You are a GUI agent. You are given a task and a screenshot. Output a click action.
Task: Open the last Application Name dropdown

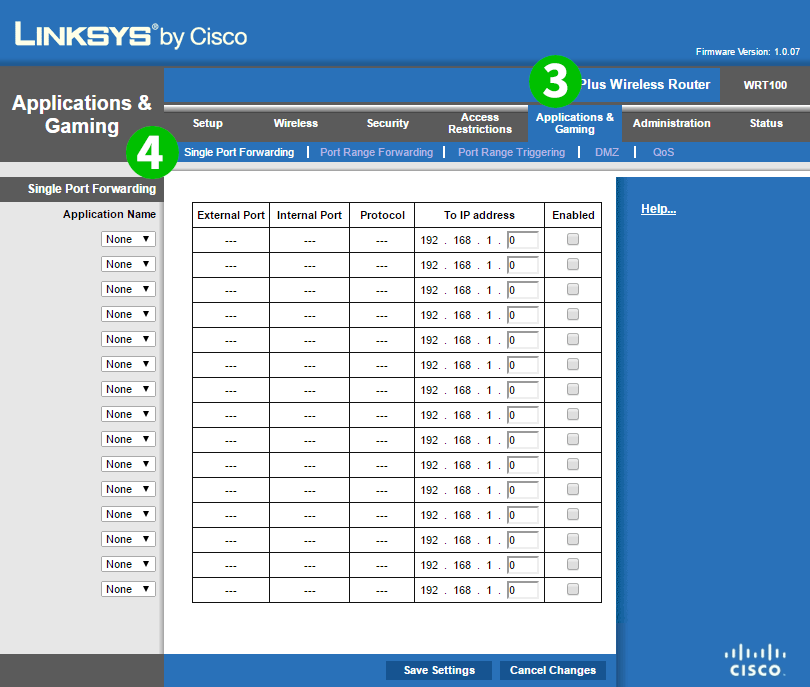coord(128,589)
